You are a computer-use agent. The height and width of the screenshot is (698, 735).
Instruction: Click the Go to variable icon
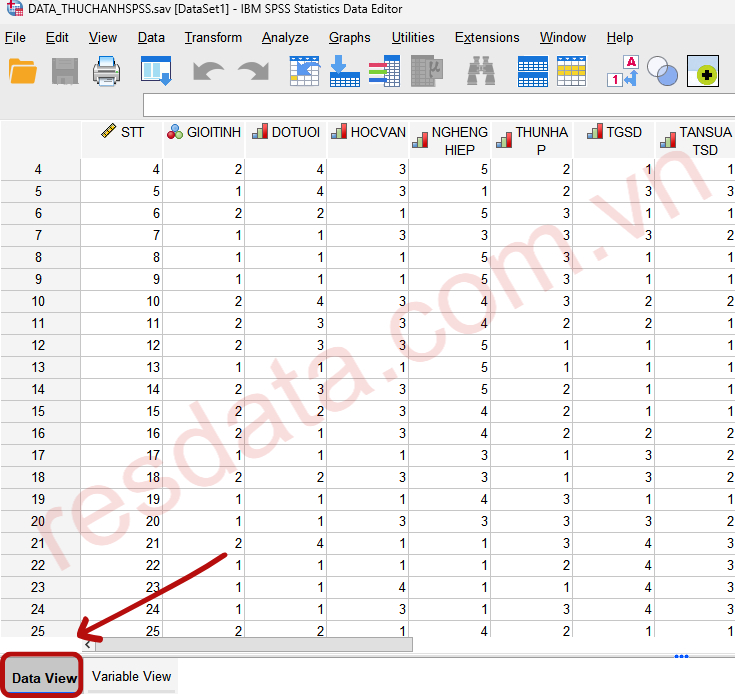tap(344, 72)
